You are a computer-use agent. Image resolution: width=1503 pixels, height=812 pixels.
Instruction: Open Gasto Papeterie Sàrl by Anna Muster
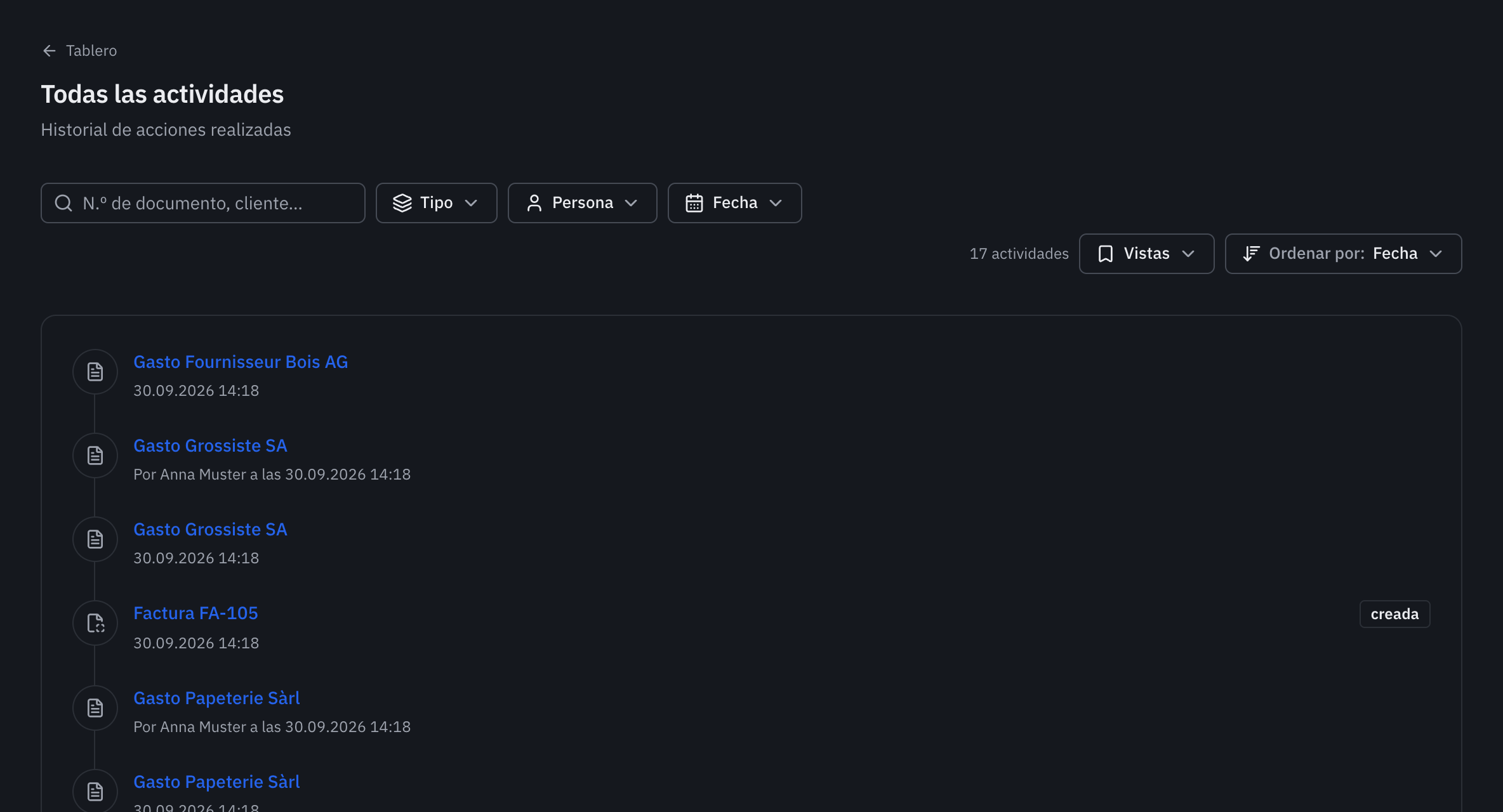click(216, 698)
